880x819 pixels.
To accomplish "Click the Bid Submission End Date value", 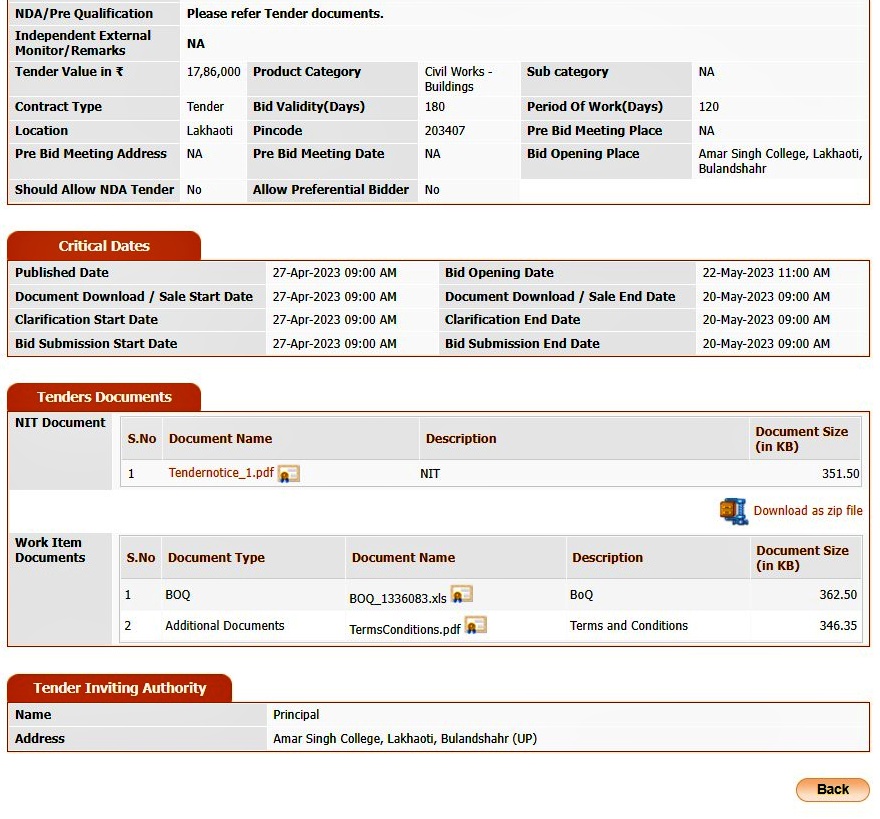I will pyautogui.click(x=766, y=344).
